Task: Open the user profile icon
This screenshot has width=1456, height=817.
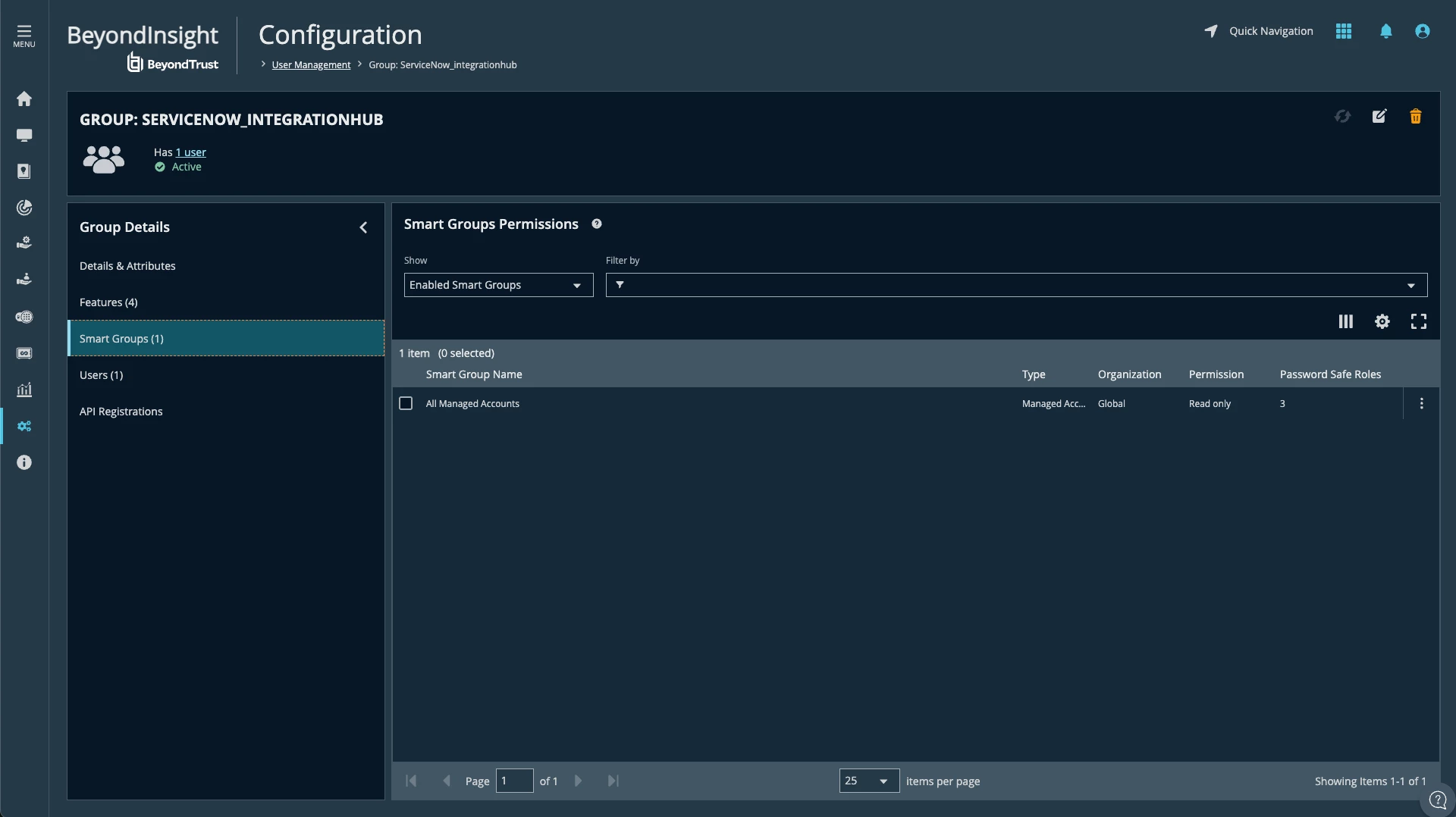Action: tap(1423, 31)
